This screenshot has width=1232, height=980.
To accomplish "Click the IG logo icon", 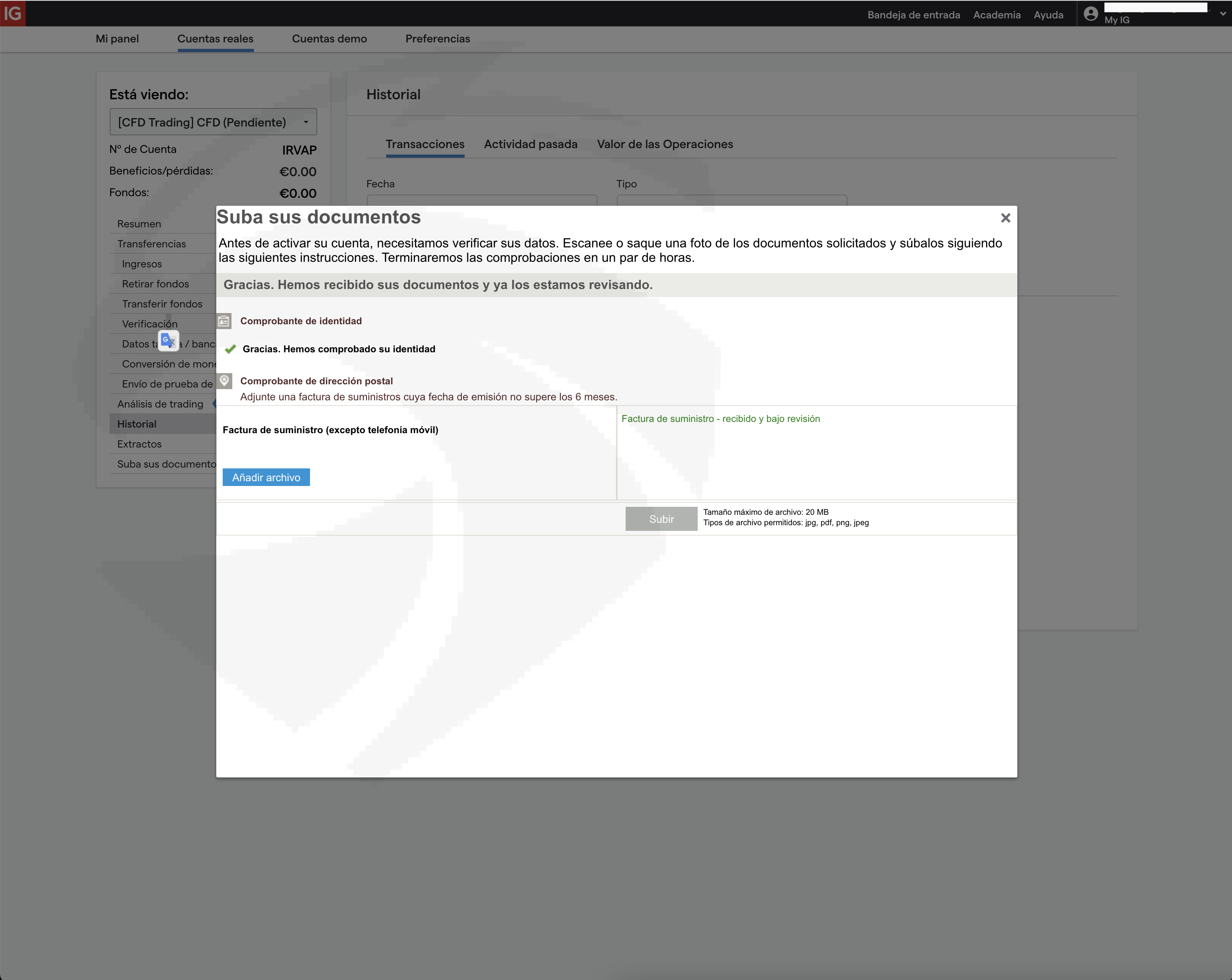I will [x=12, y=13].
